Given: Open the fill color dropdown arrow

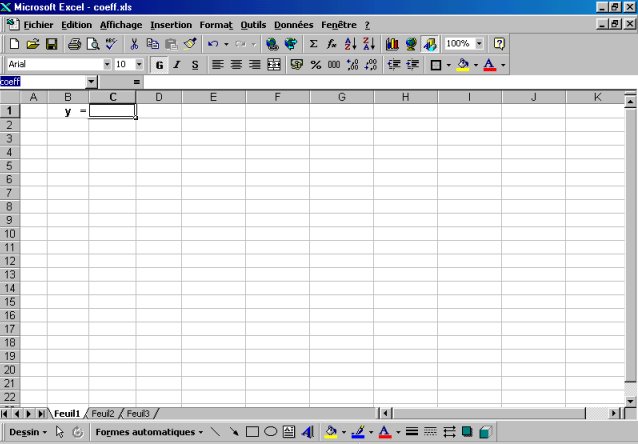Looking at the screenshot, I should pos(476,65).
